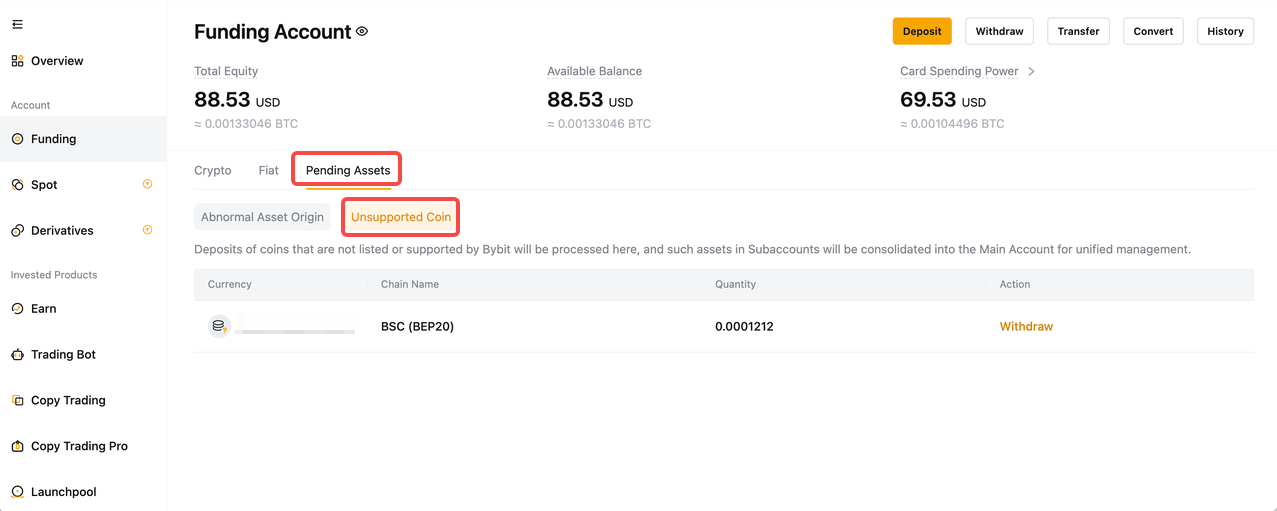The image size is (1277, 511).
Task: Click the Funding coin icon in sidebar
Action: 17,139
